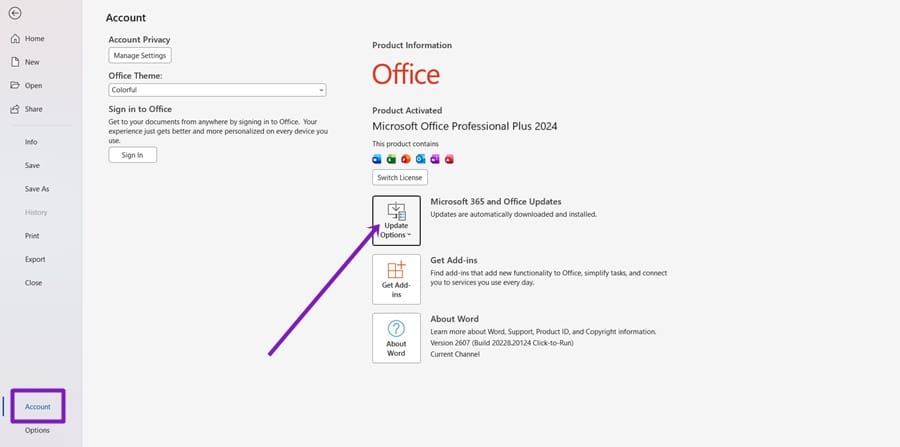Click the back arrow to leave Backstage

click(x=15, y=13)
